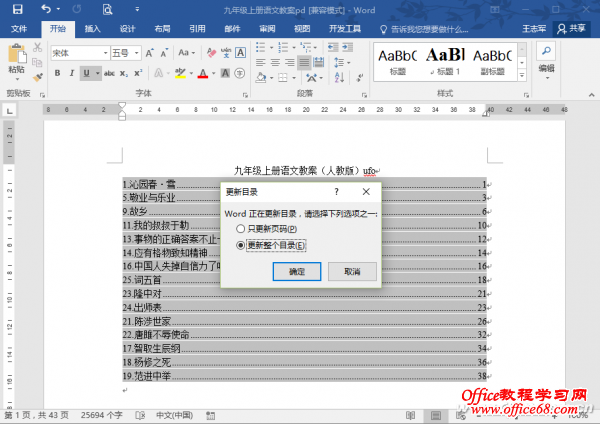Center align the text
The width and height of the screenshot is (600, 424).
(x=275, y=62)
